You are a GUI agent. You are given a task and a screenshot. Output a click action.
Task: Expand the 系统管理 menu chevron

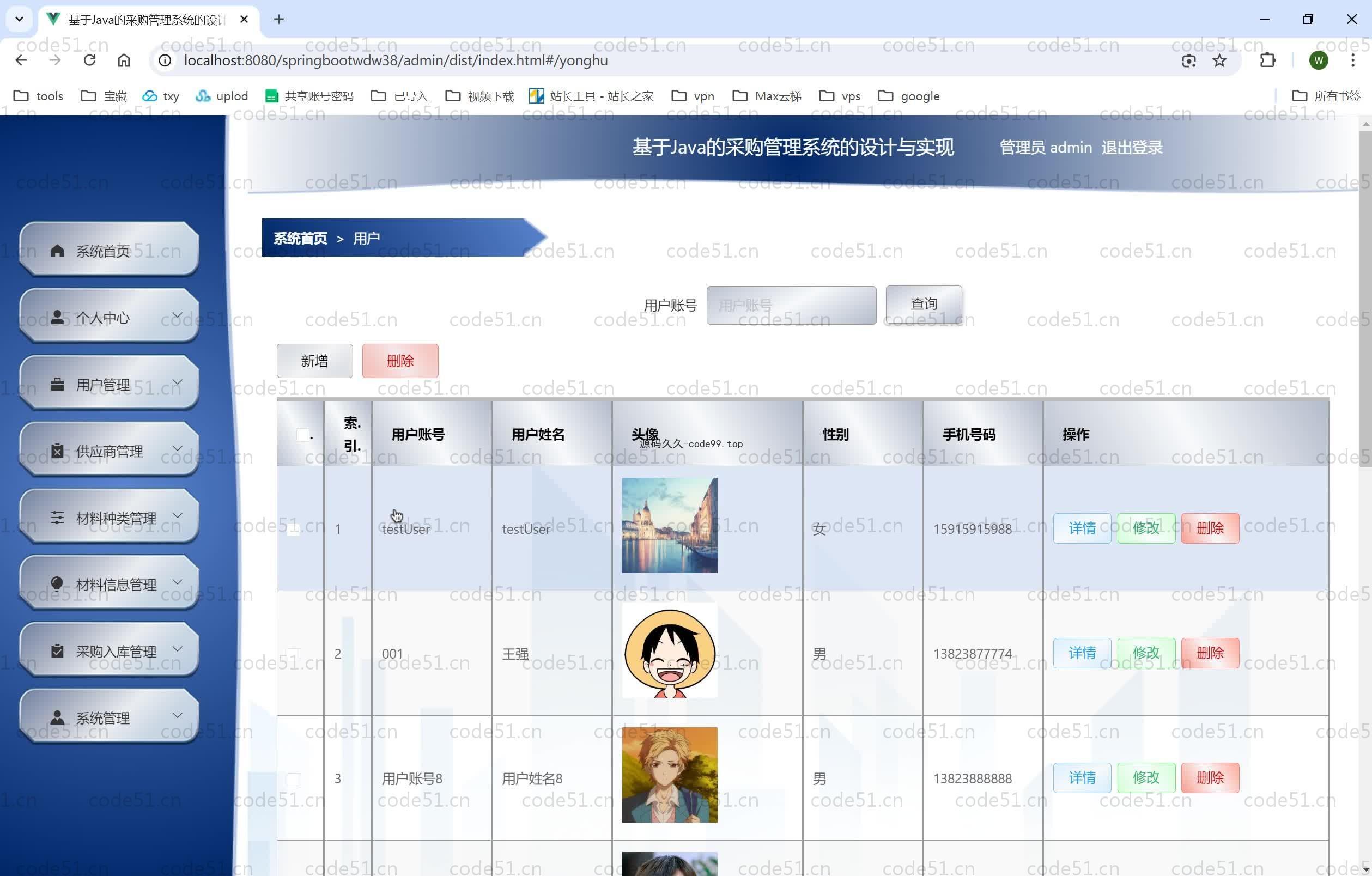(x=177, y=715)
